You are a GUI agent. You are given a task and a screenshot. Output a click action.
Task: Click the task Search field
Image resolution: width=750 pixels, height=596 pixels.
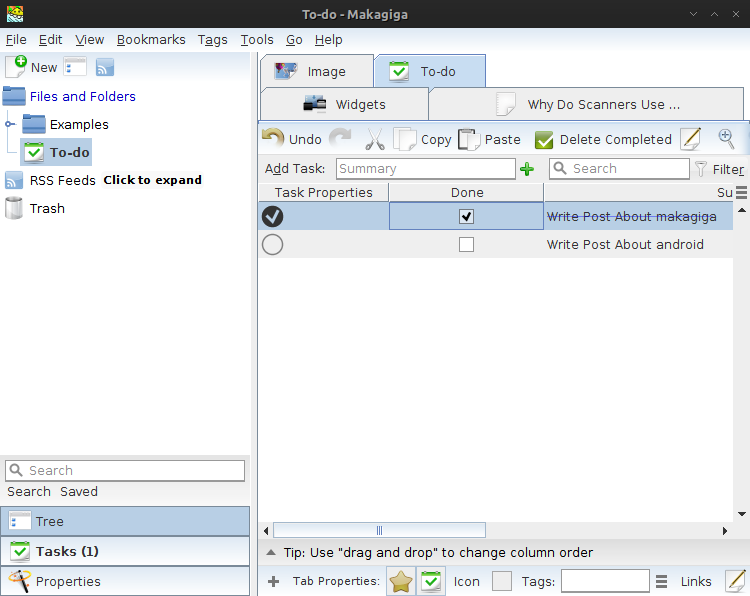(x=619, y=169)
